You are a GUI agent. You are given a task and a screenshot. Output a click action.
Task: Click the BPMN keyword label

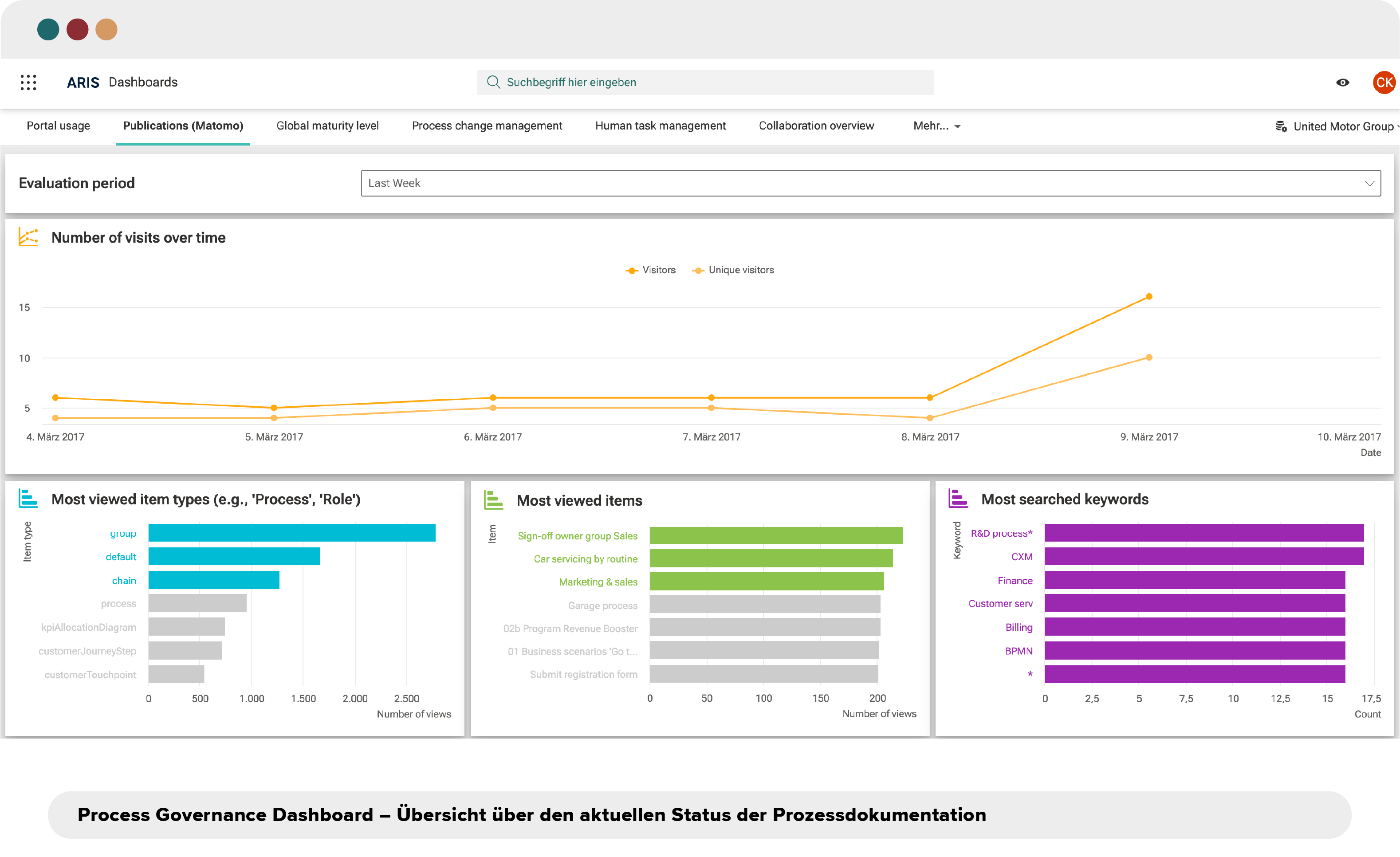point(1019,651)
